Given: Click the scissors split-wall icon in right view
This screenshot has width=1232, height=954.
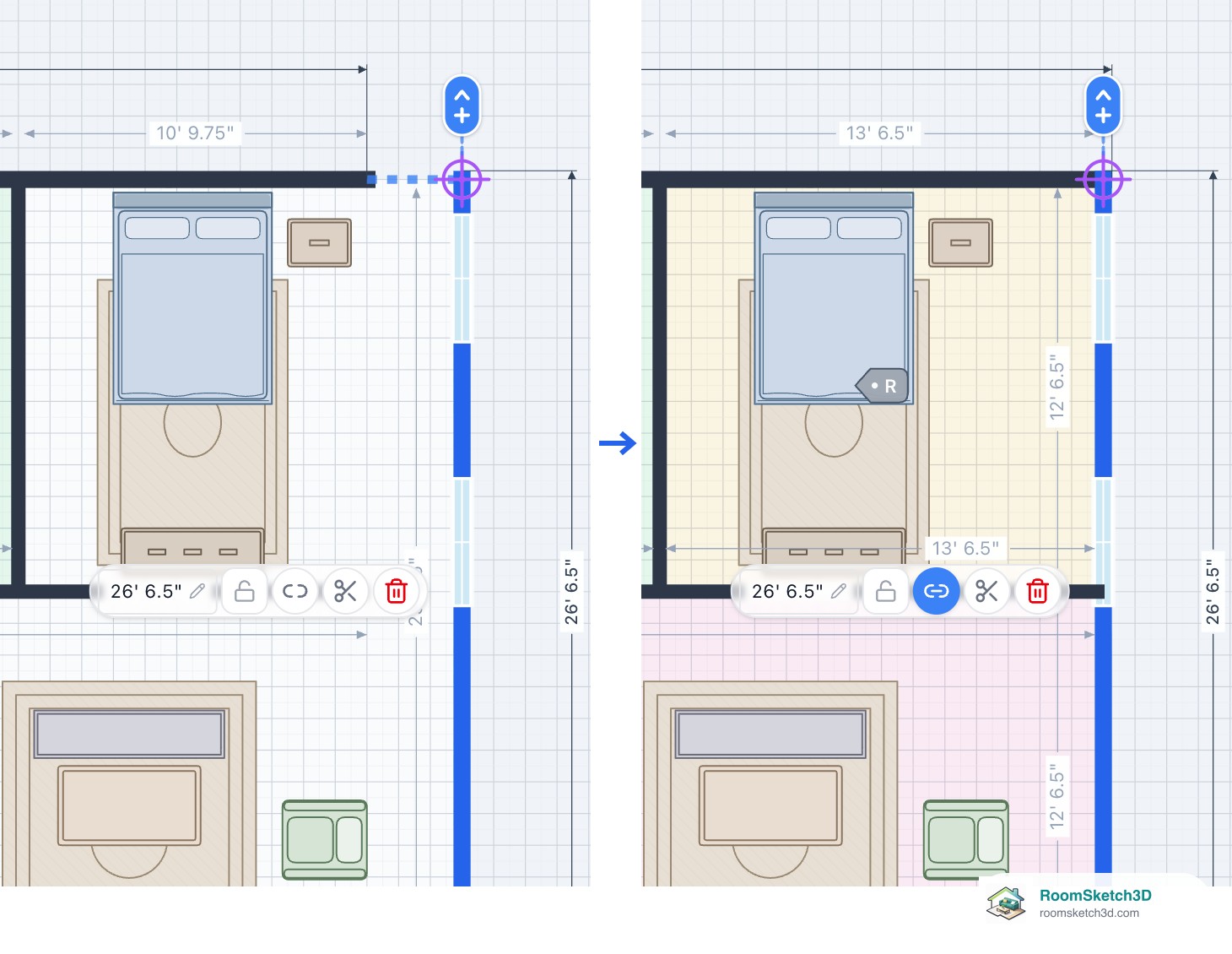Looking at the screenshot, I should [986, 591].
